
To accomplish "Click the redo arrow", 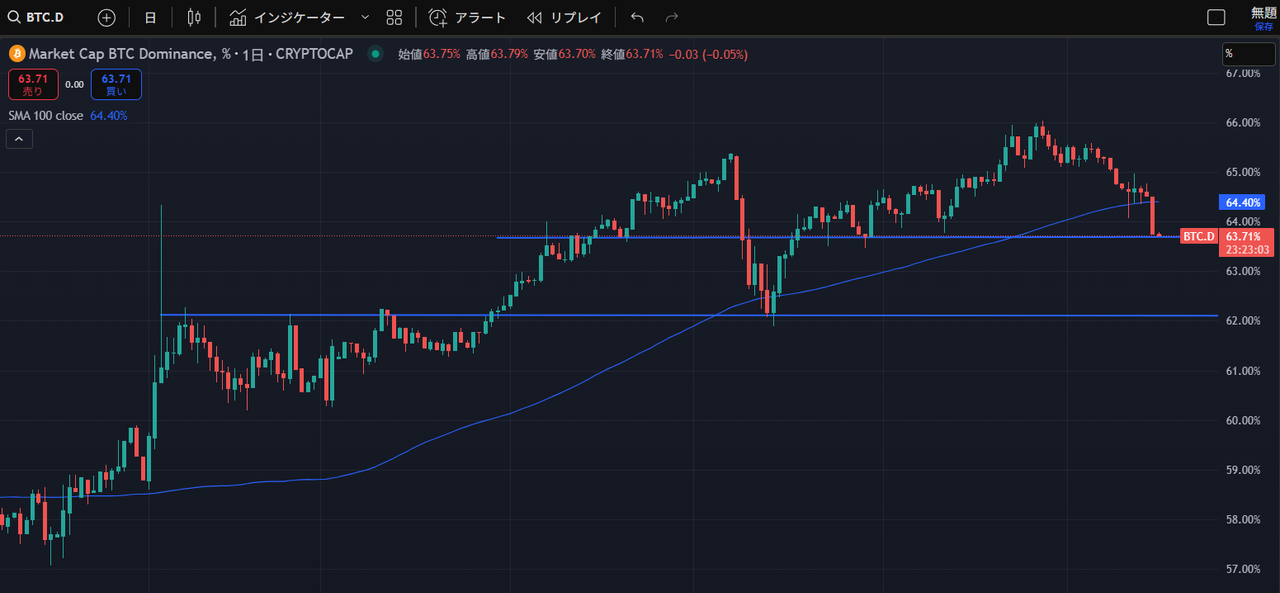I will [x=672, y=17].
